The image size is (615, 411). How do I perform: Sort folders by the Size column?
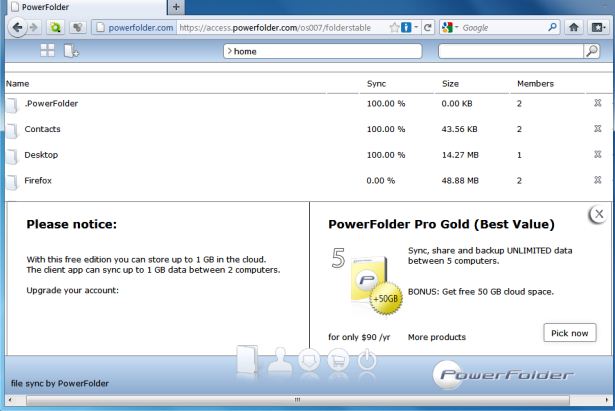click(450, 84)
